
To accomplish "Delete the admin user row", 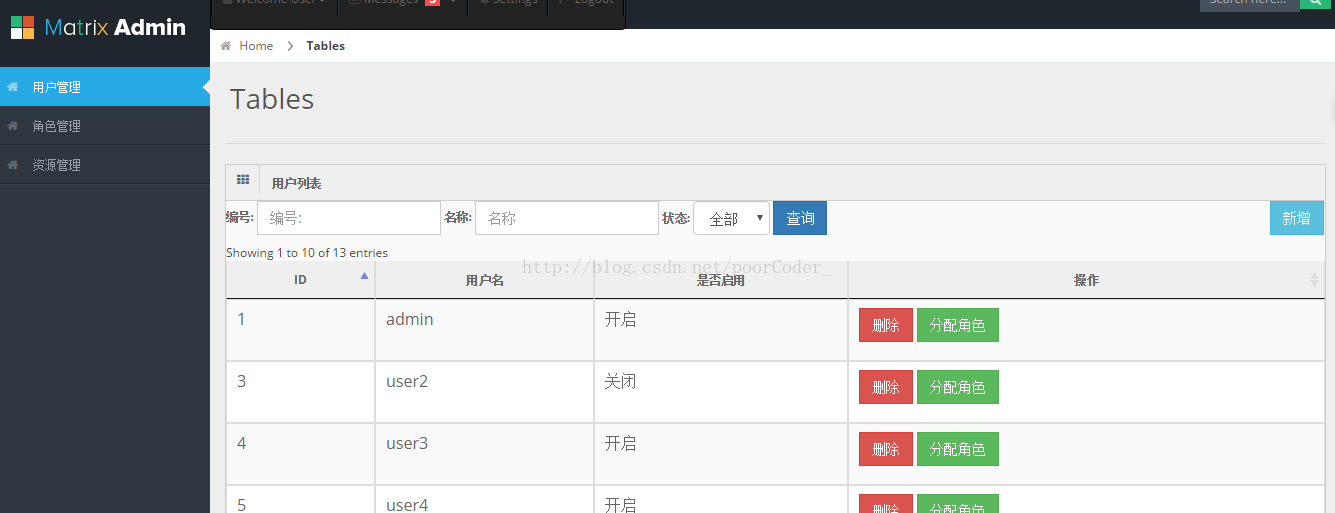I will pyautogui.click(x=886, y=325).
